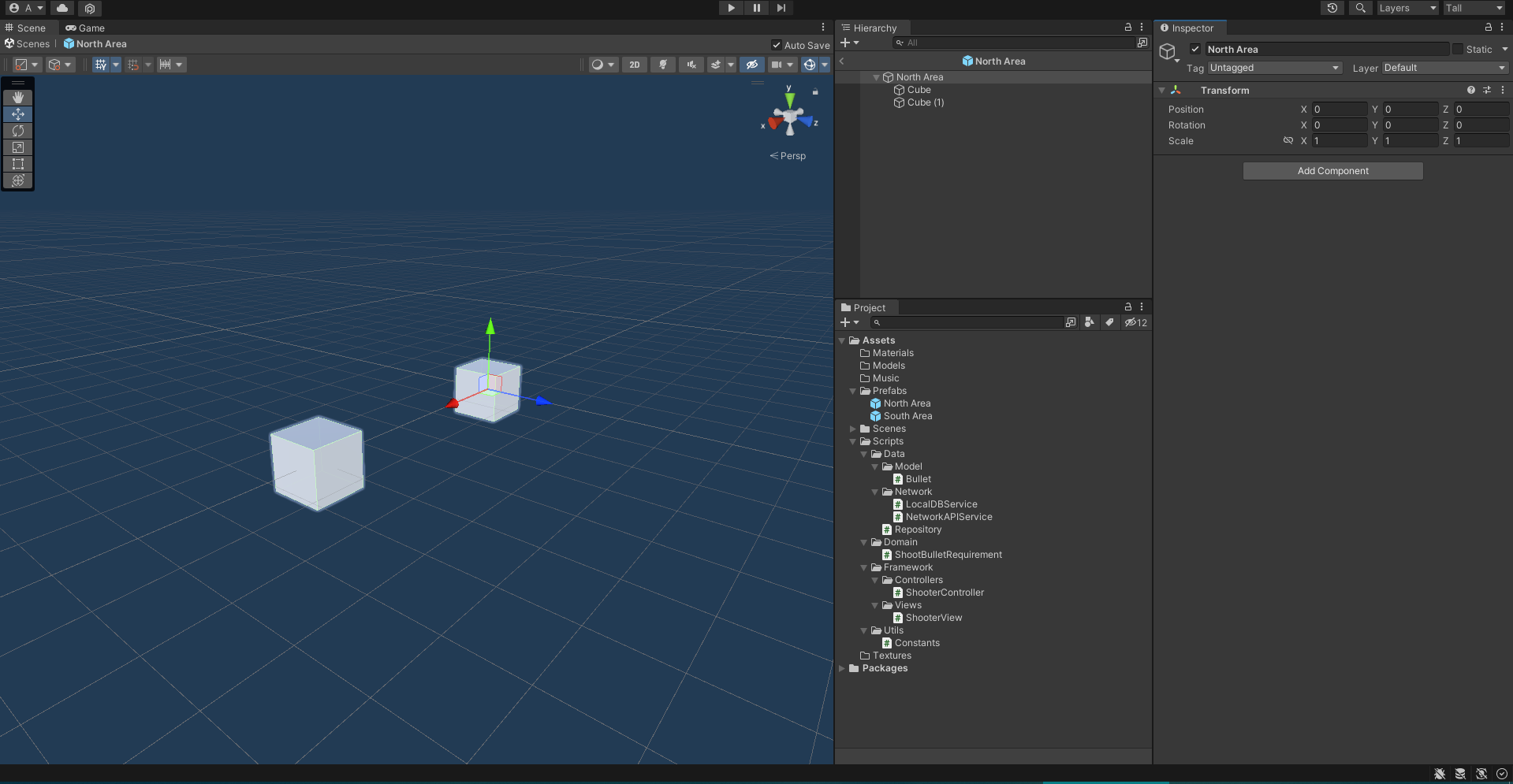Lock the Hierarchy panel

click(1128, 27)
